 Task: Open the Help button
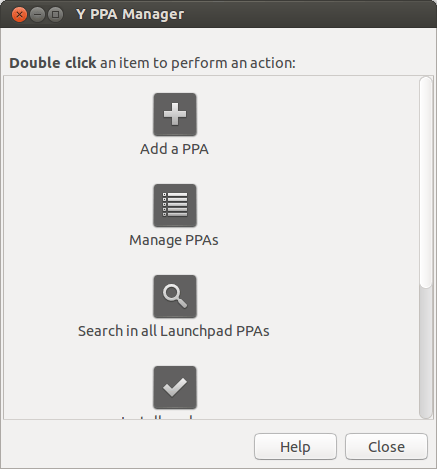(295, 447)
